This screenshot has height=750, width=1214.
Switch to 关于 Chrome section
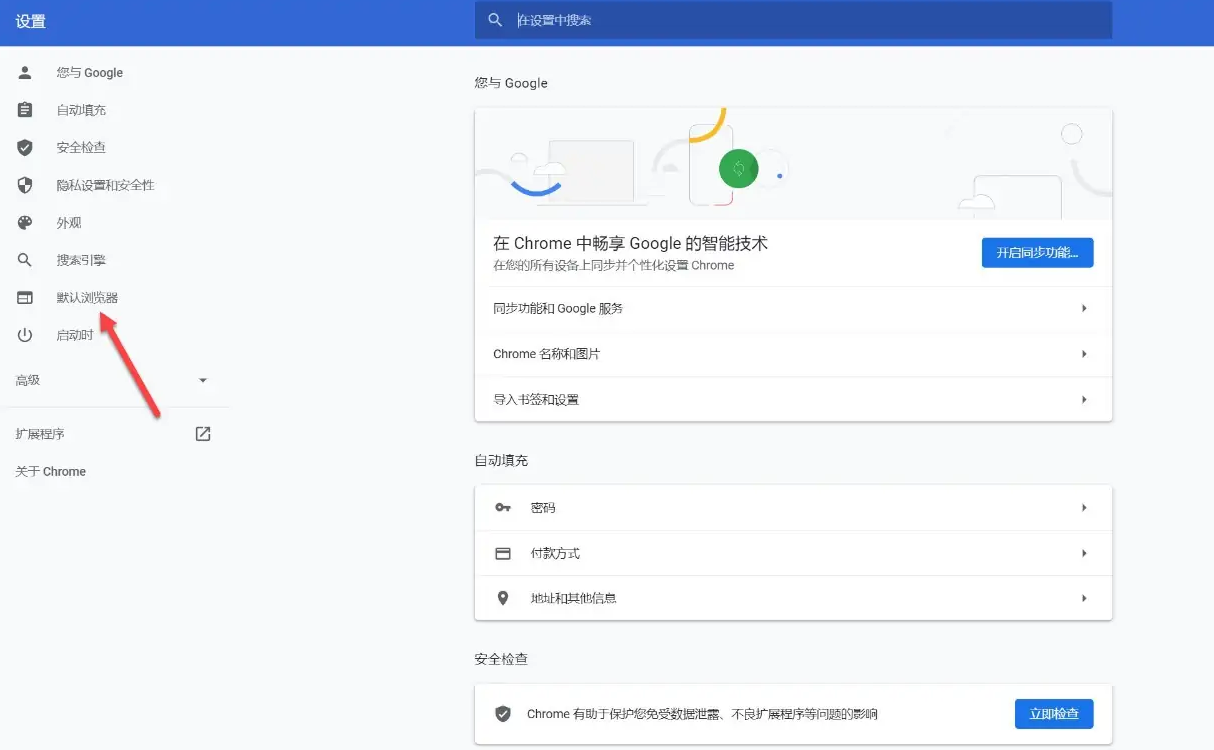point(50,470)
